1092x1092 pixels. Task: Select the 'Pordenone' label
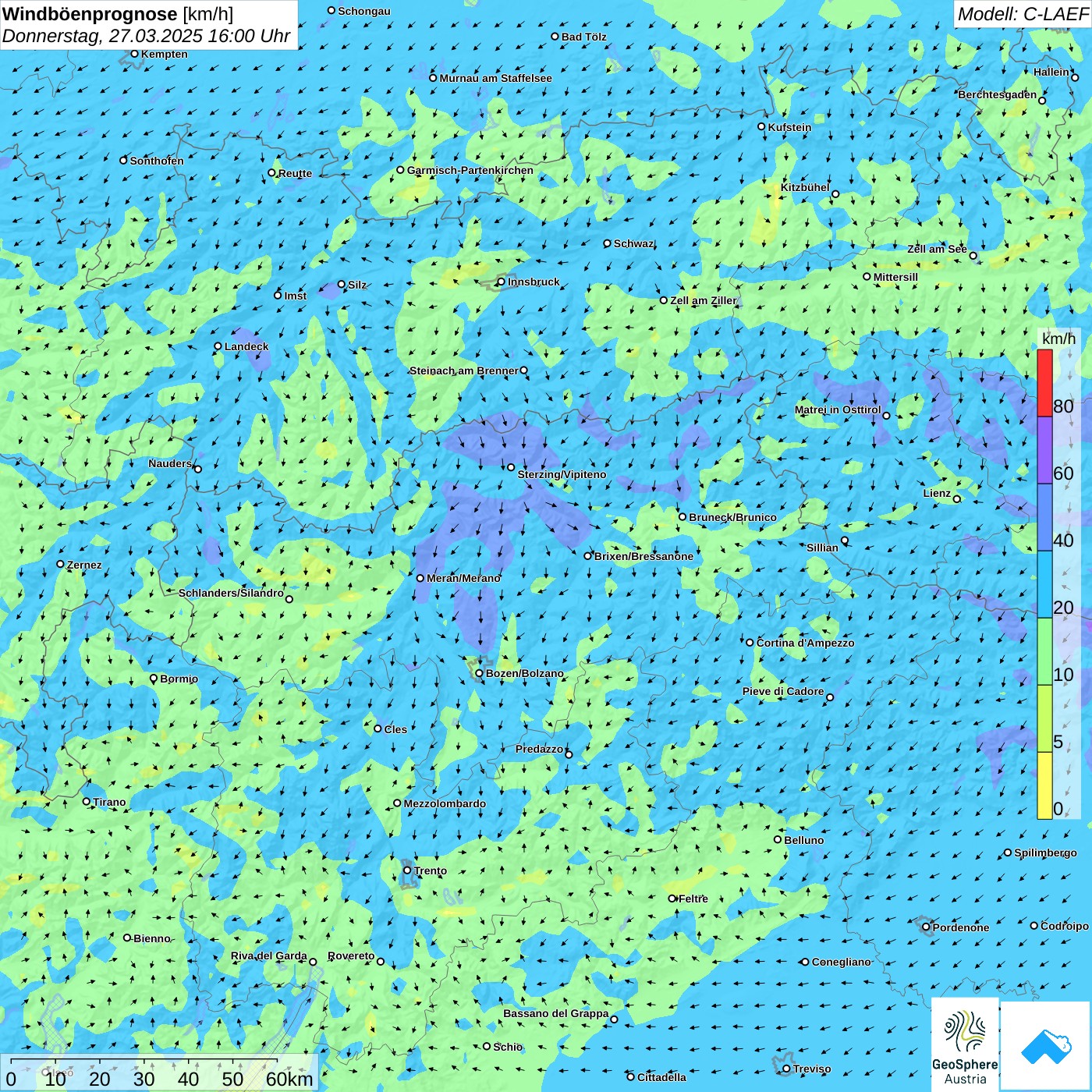[961, 927]
